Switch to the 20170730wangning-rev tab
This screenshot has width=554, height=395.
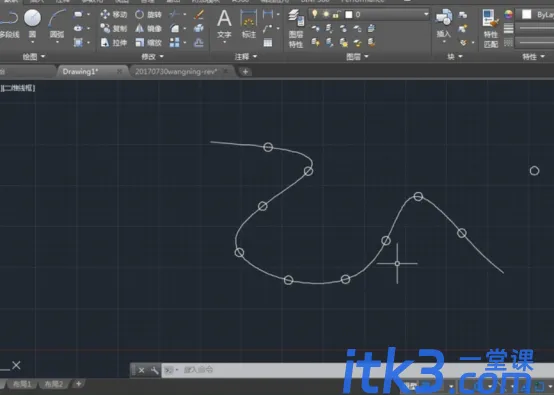(x=176, y=72)
